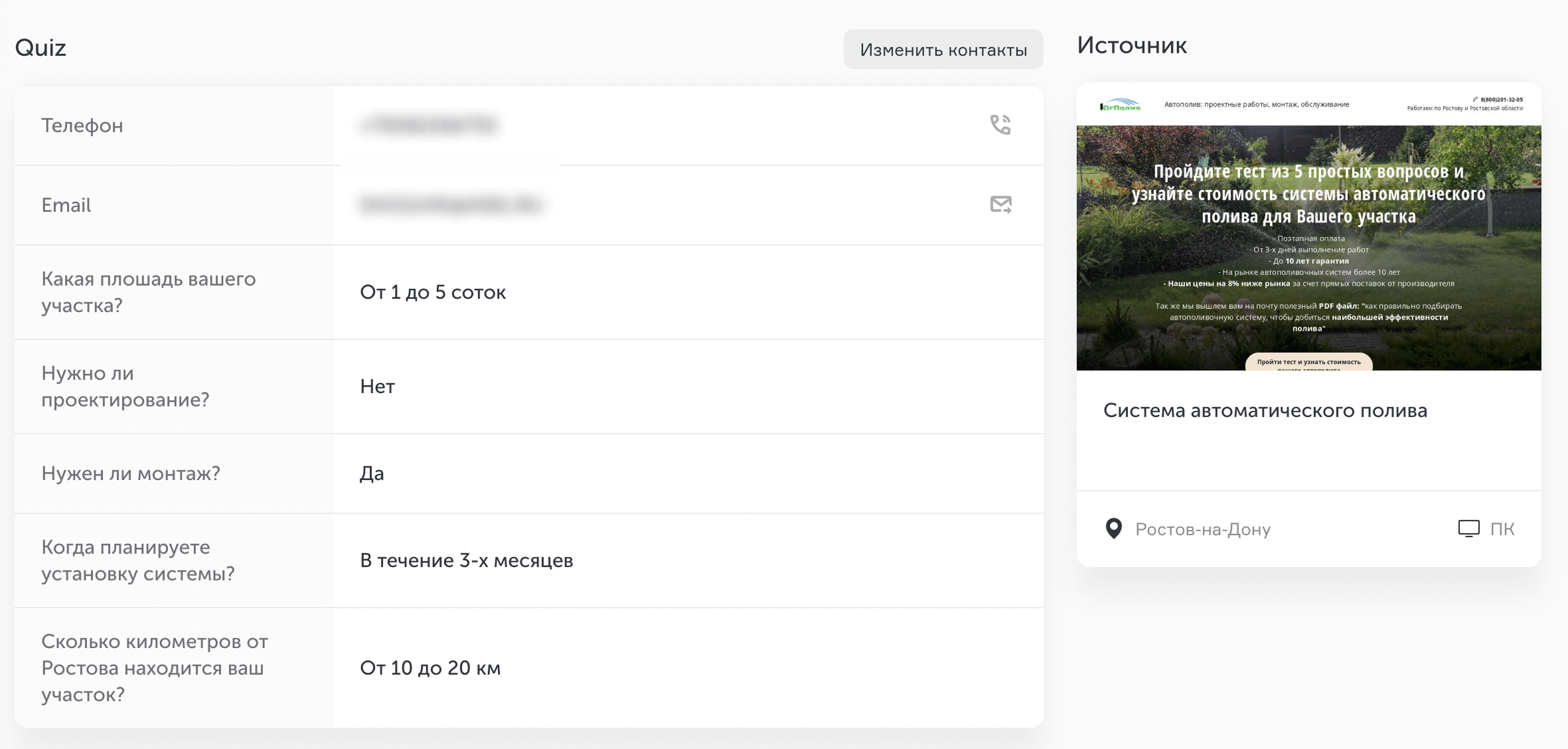Screen dimensions: 1568x749
Task: Open the source landing page thumbnail
Action: (x=1309, y=226)
